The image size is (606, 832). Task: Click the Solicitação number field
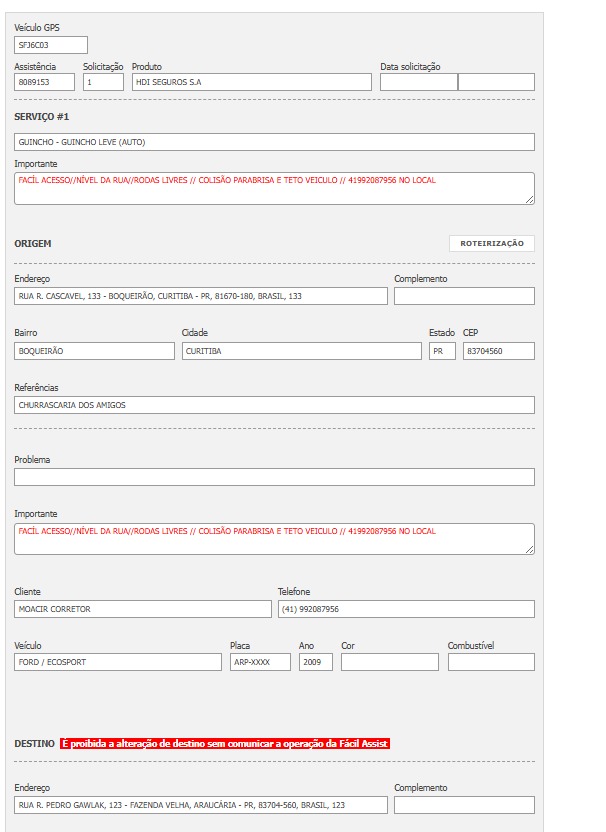tap(103, 82)
